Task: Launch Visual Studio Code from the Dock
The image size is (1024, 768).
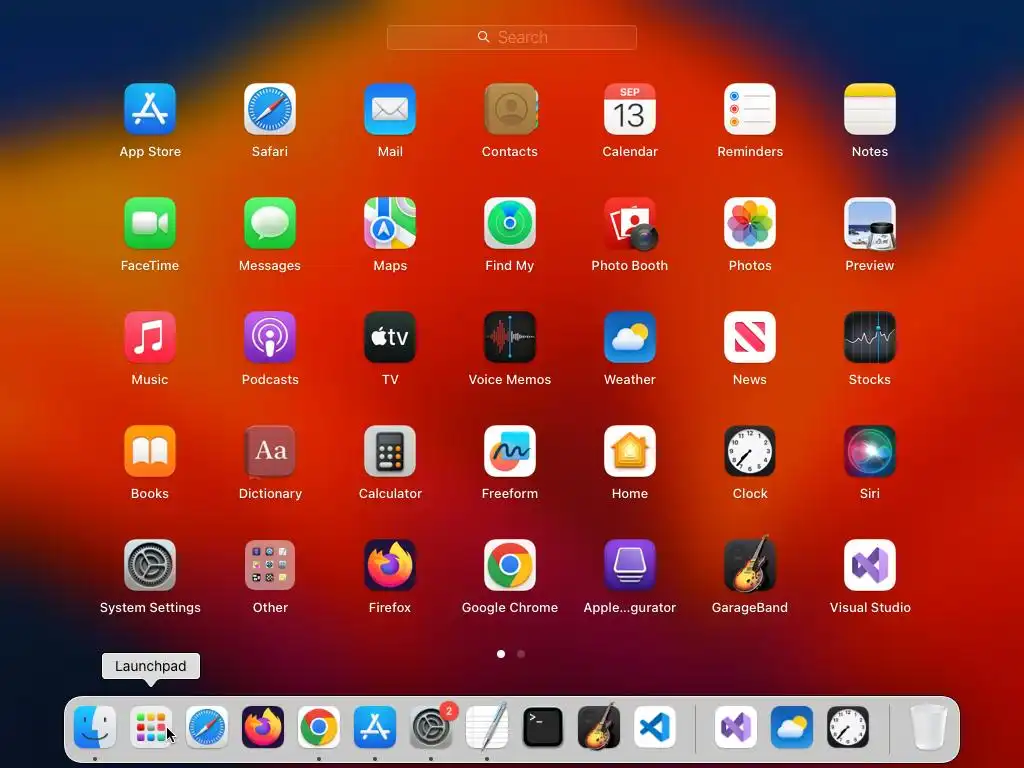Action: [x=655, y=727]
